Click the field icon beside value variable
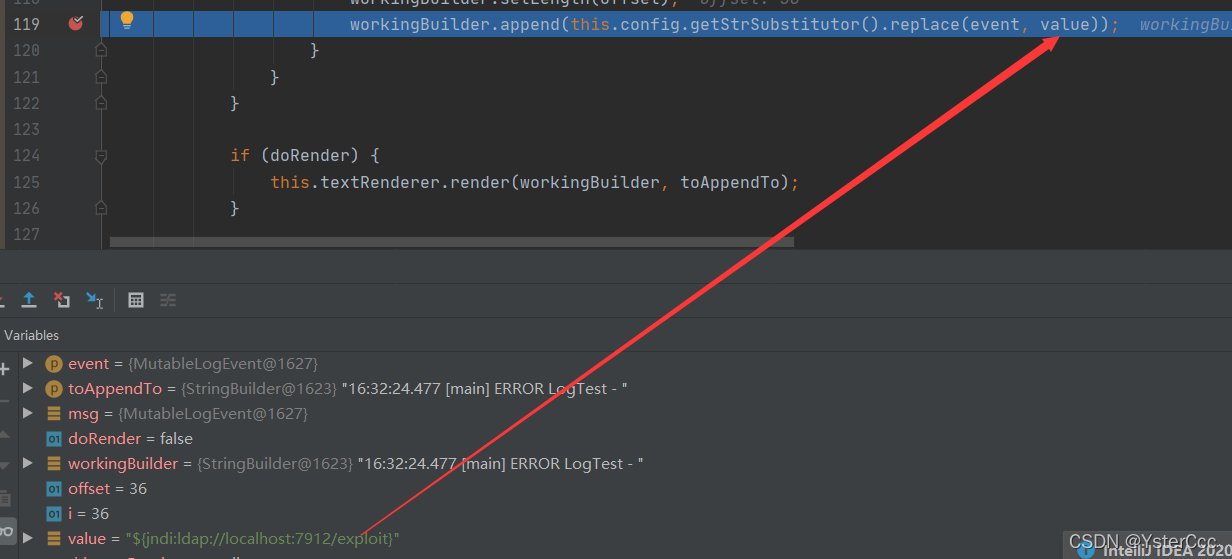This screenshot has height=559, width=1232. (x=54, y=539)
